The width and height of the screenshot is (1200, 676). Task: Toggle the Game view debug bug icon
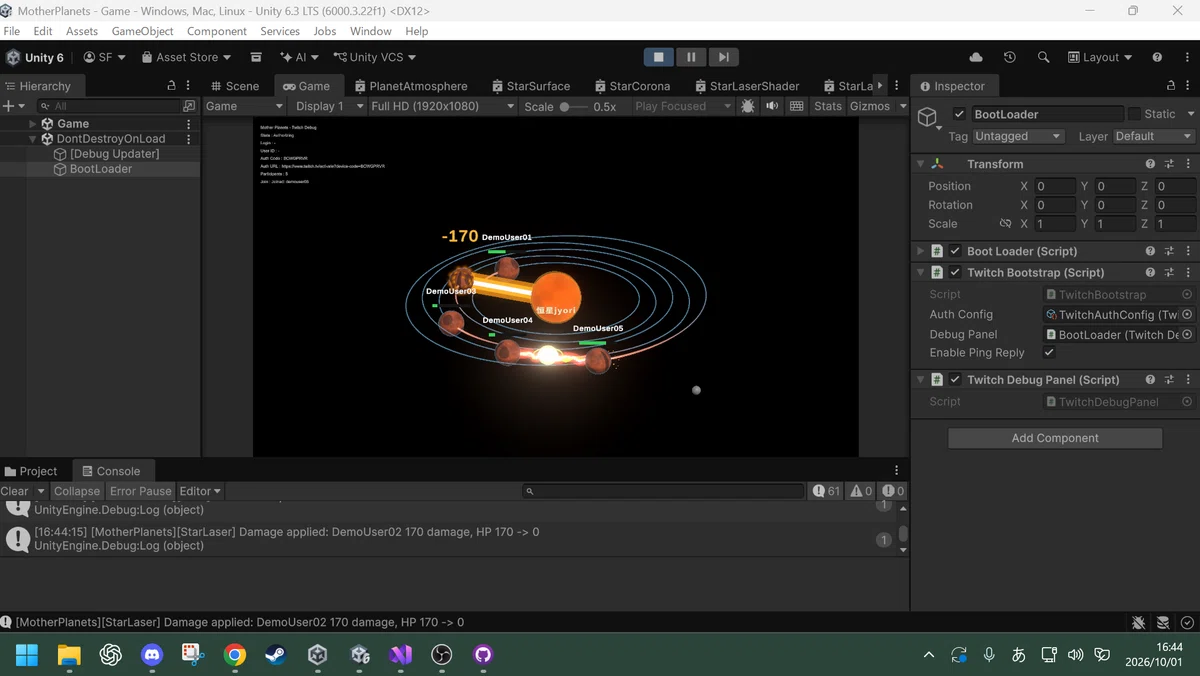click(747, 106)
